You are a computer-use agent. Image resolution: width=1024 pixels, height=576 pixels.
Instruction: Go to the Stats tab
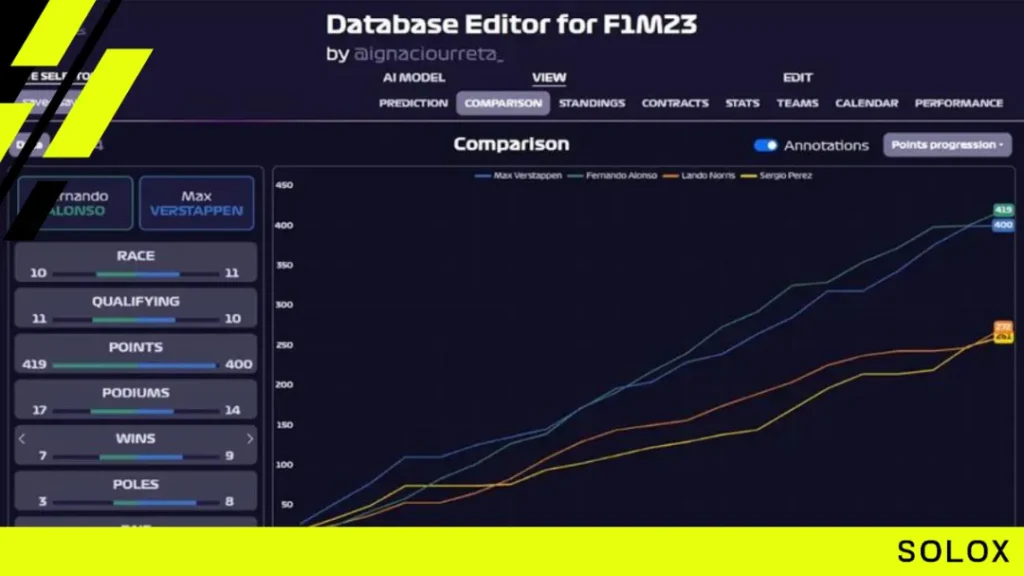[x=742, y=103]
